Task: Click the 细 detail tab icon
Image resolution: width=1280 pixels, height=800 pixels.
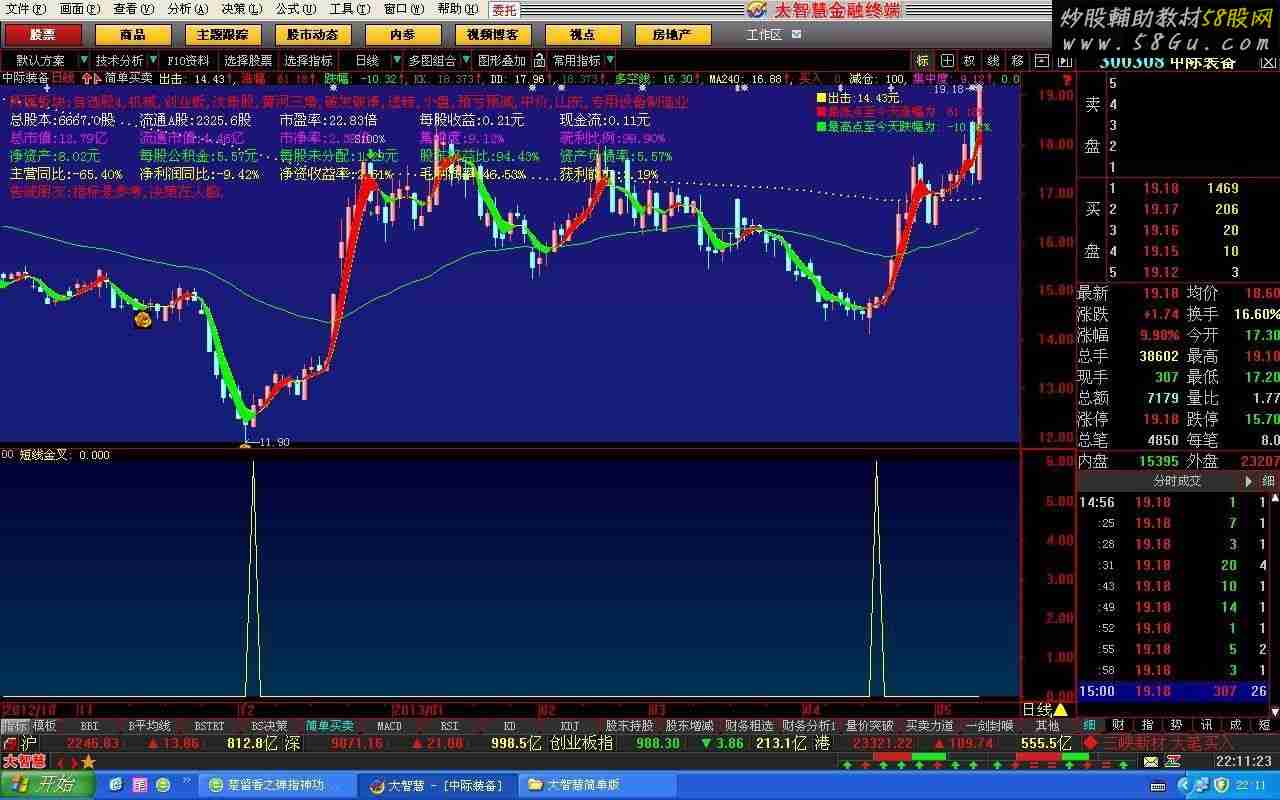Action: click(1089, 725)
